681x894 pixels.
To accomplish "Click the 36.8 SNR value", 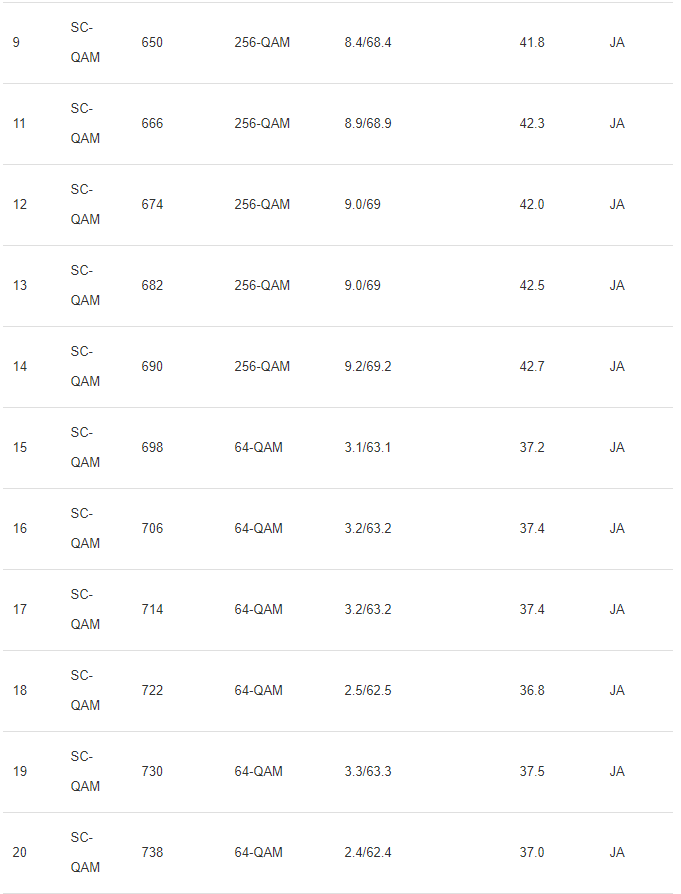I will 532,691.
